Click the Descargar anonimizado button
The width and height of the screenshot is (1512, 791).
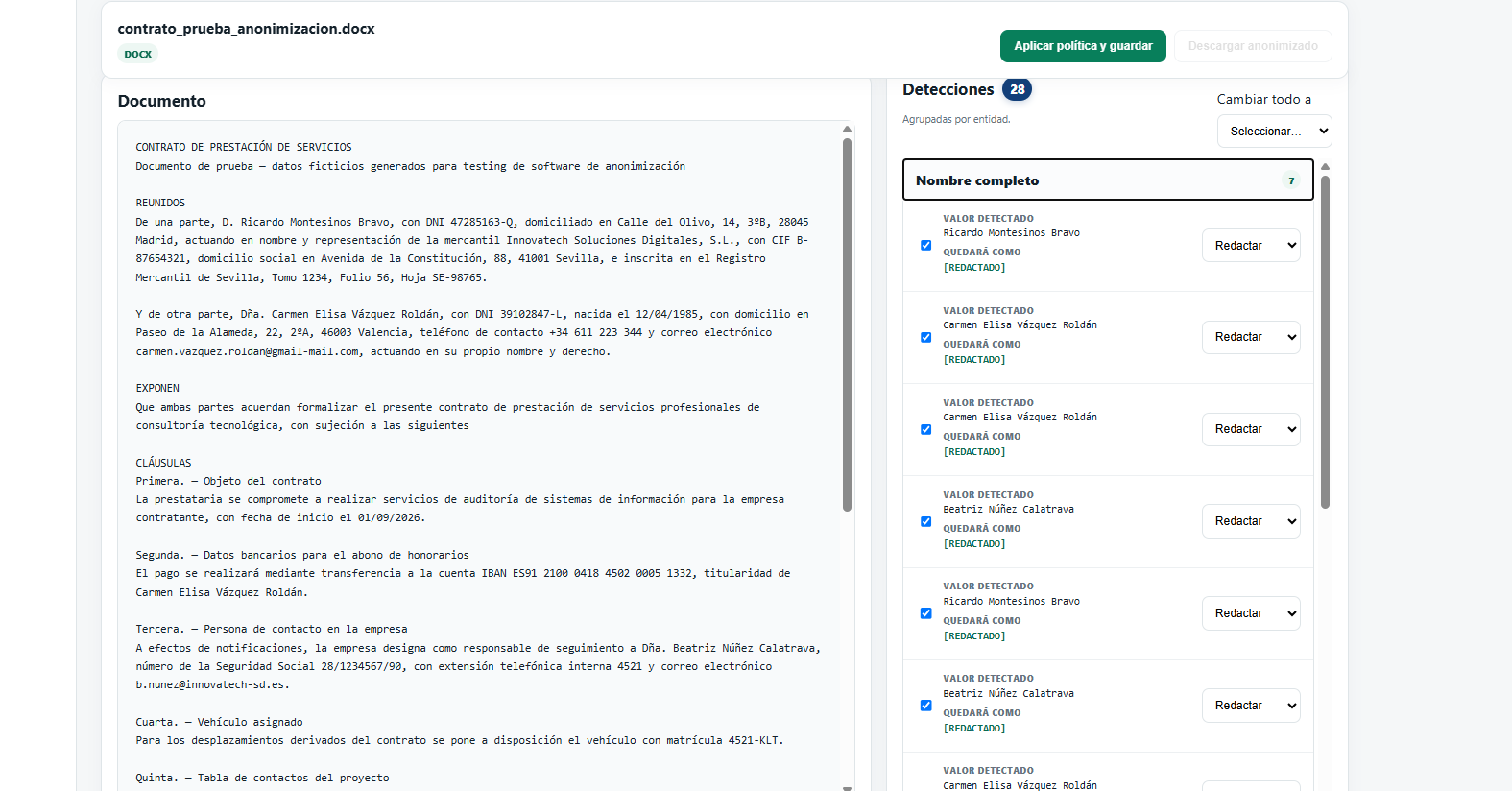(1253, 46)
